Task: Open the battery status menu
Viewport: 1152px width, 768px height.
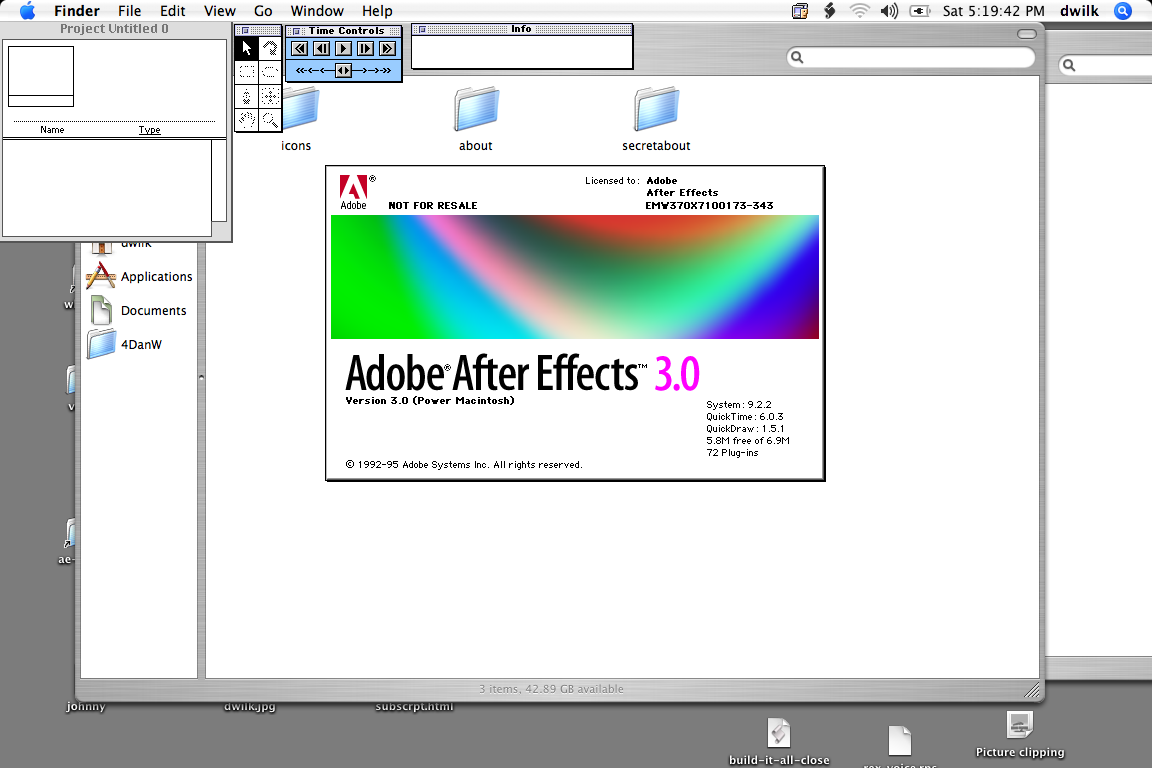Action: (x=920, y=11)
